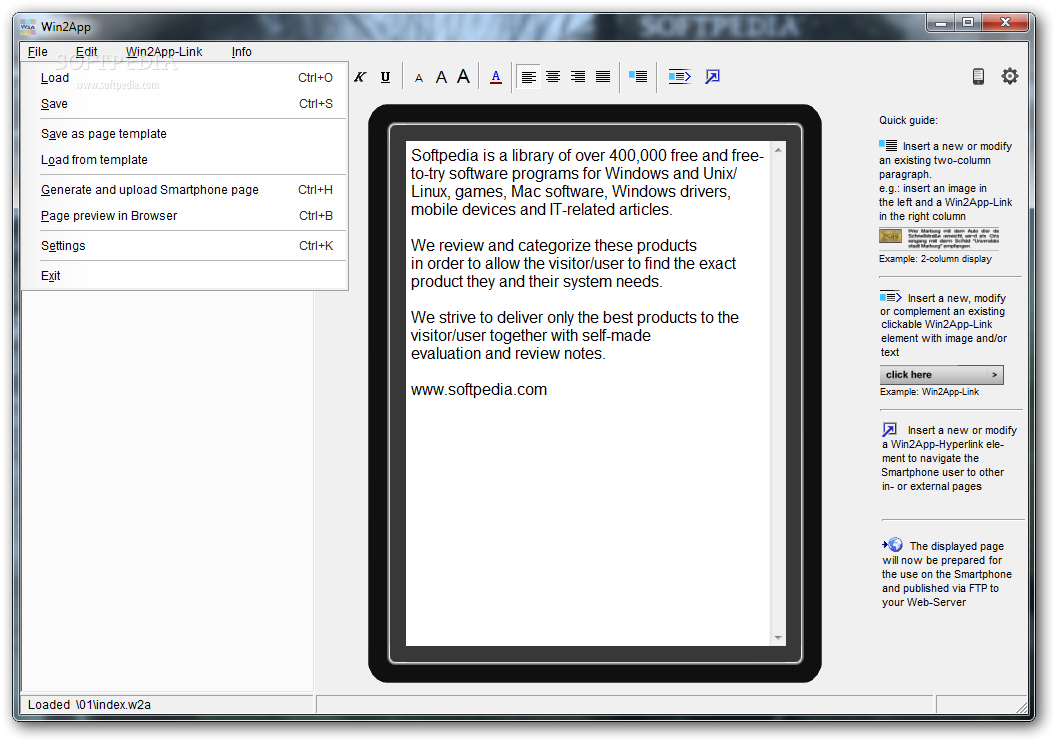1056x742 pixels.
Task: Open the Info menu
Action: coord(242,52)
